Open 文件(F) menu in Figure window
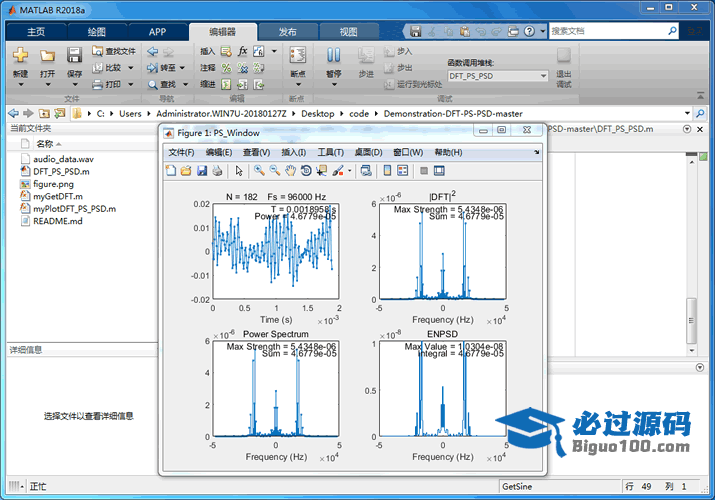Screen dimensions: 715x500 pos(181,152)
